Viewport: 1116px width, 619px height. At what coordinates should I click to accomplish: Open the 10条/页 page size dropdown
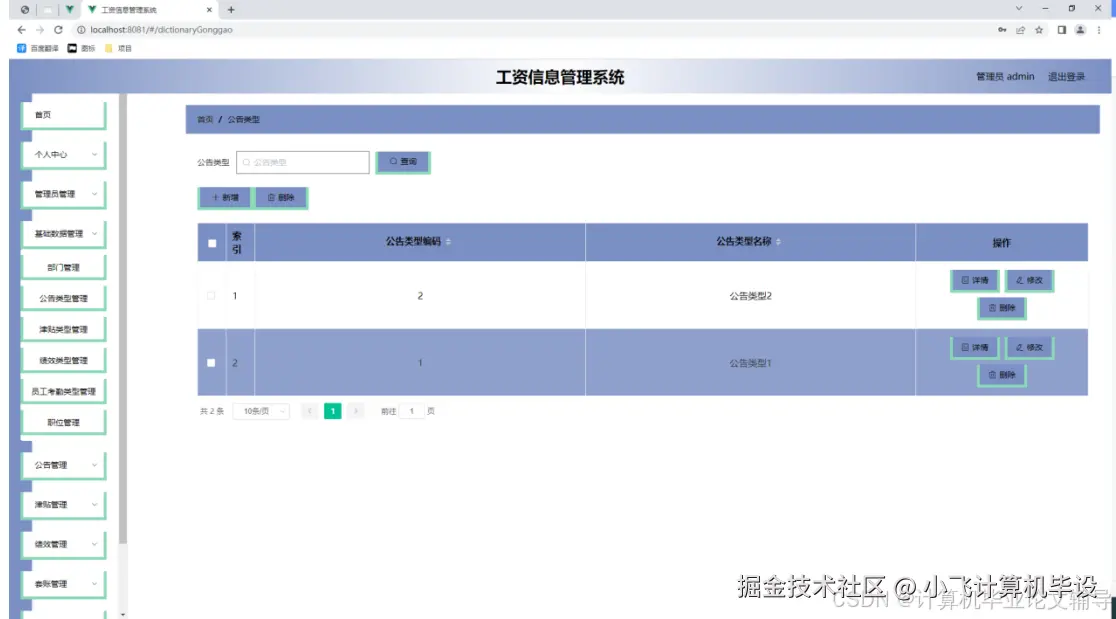(x=261, y=411)
